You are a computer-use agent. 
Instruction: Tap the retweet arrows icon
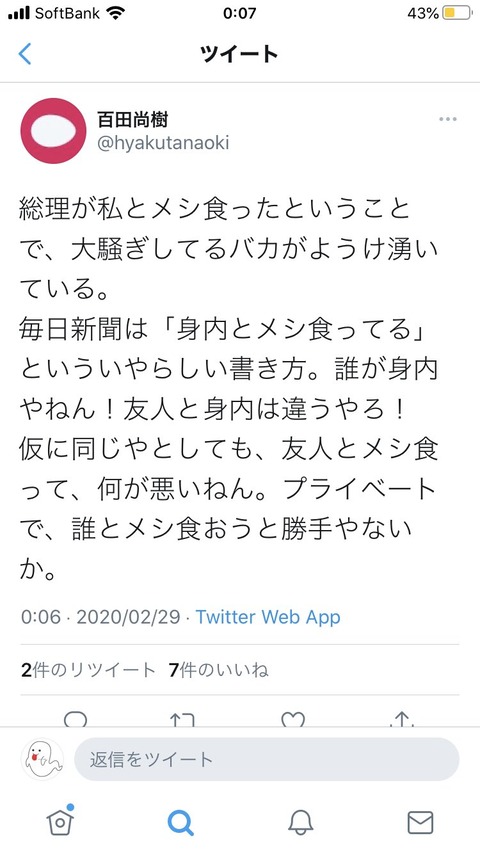pos(183,720)
